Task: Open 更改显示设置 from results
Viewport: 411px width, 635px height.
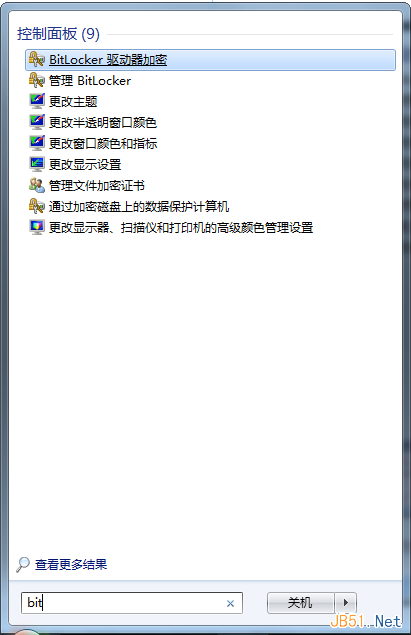Action: 85,164
